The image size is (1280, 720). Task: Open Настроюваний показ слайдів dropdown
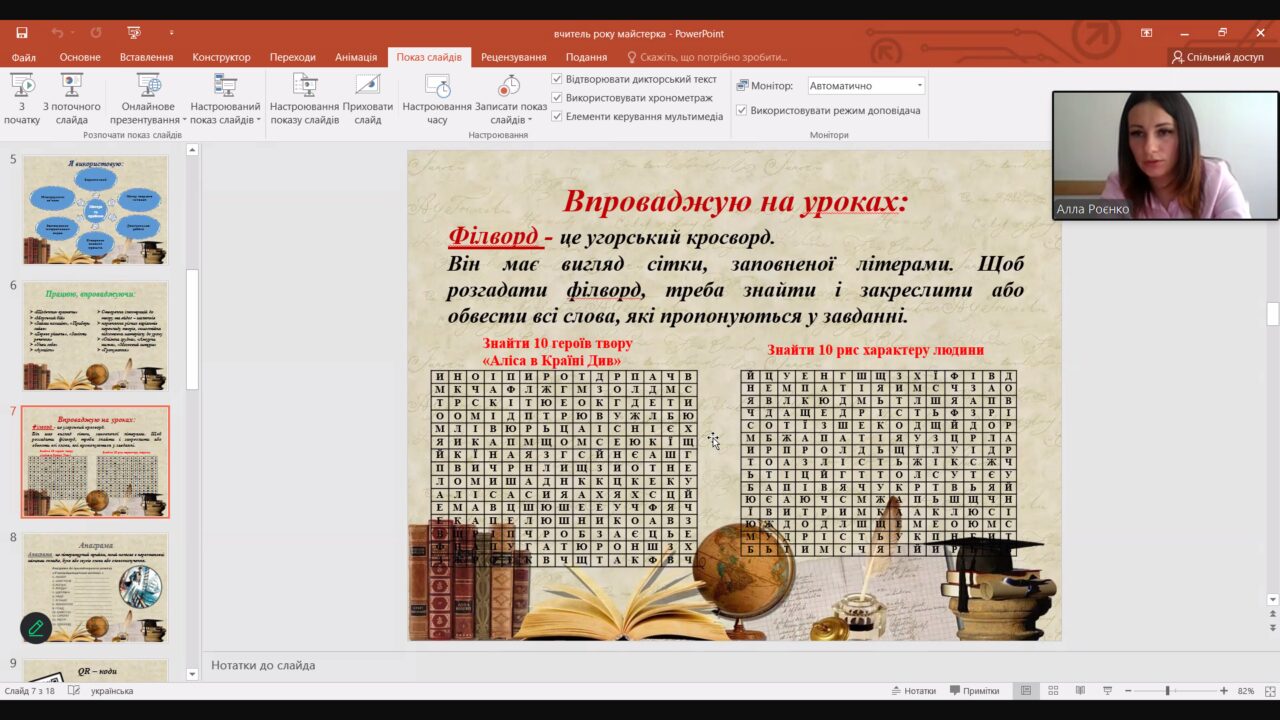225,99
